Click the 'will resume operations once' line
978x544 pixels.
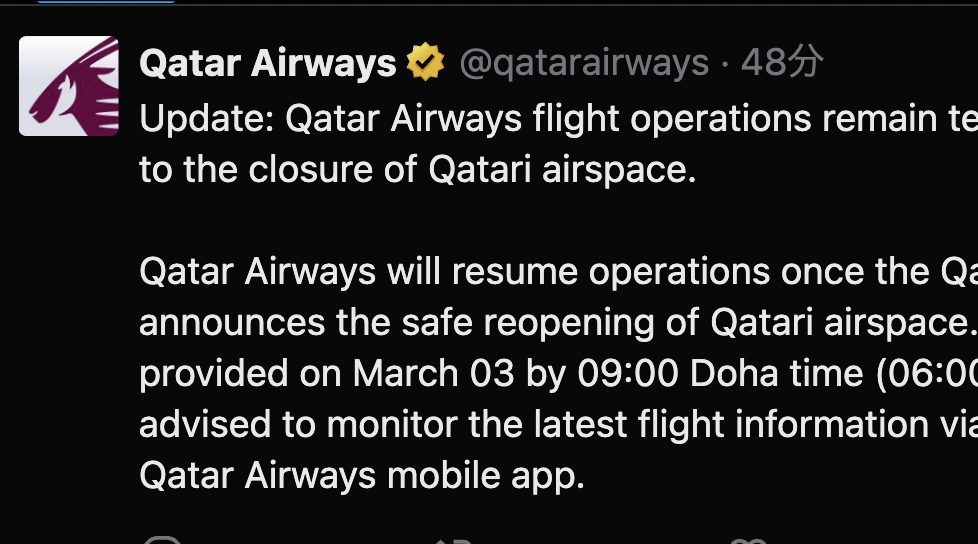click(558, 271)
